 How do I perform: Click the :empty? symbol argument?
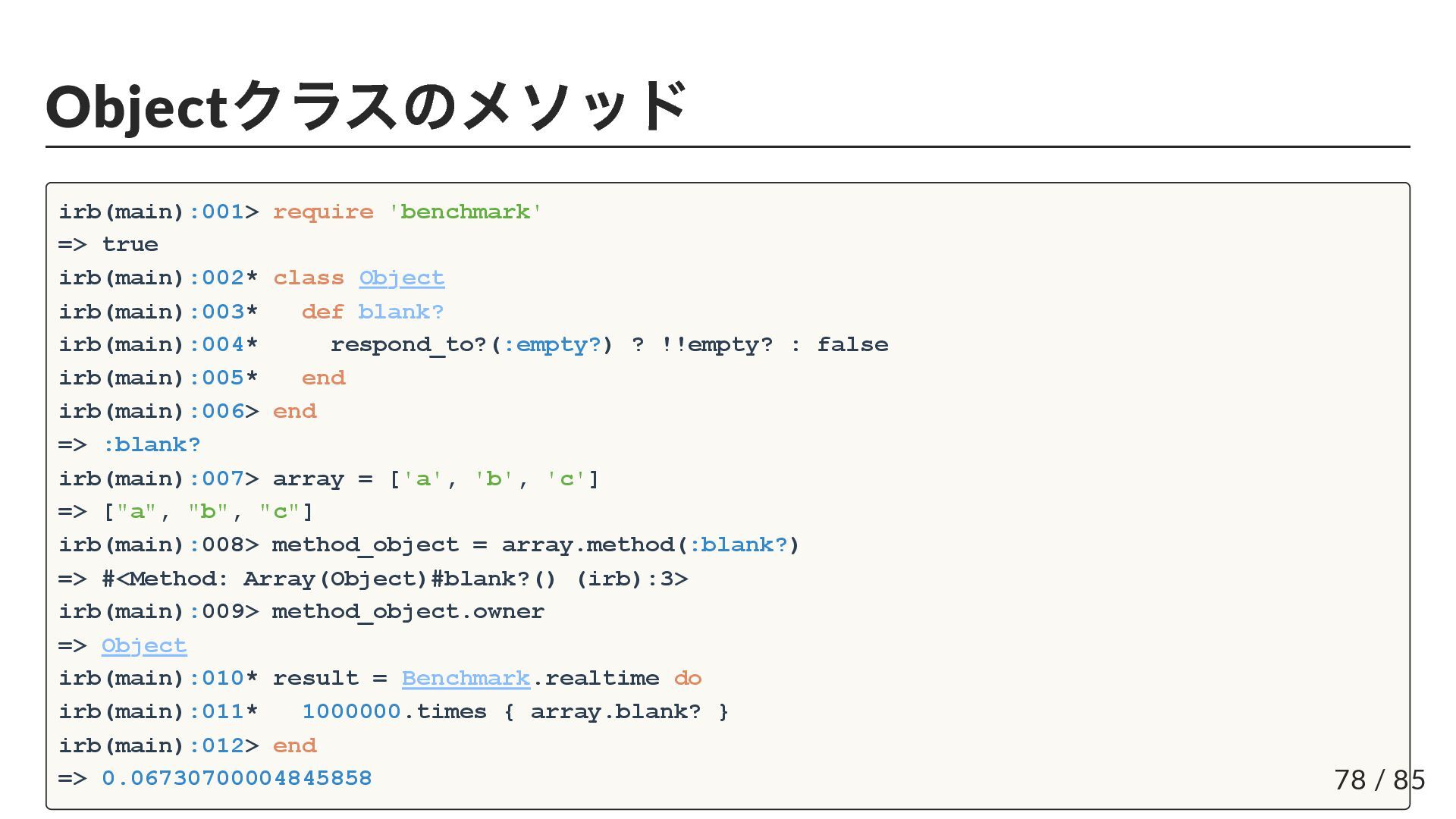coord(552,345)
